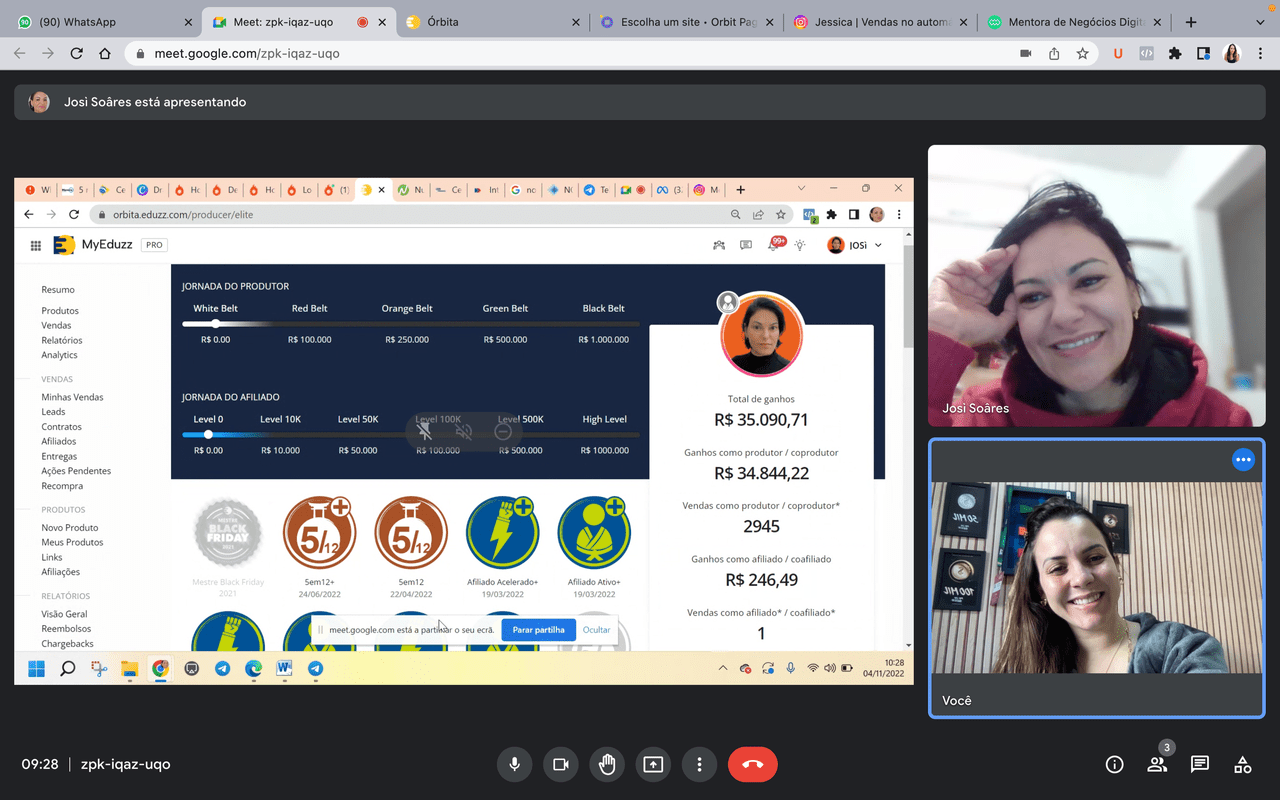Open Meus Produtos in the sidebar
This screenshot has height=800, width=1280.
coord(72,542)
